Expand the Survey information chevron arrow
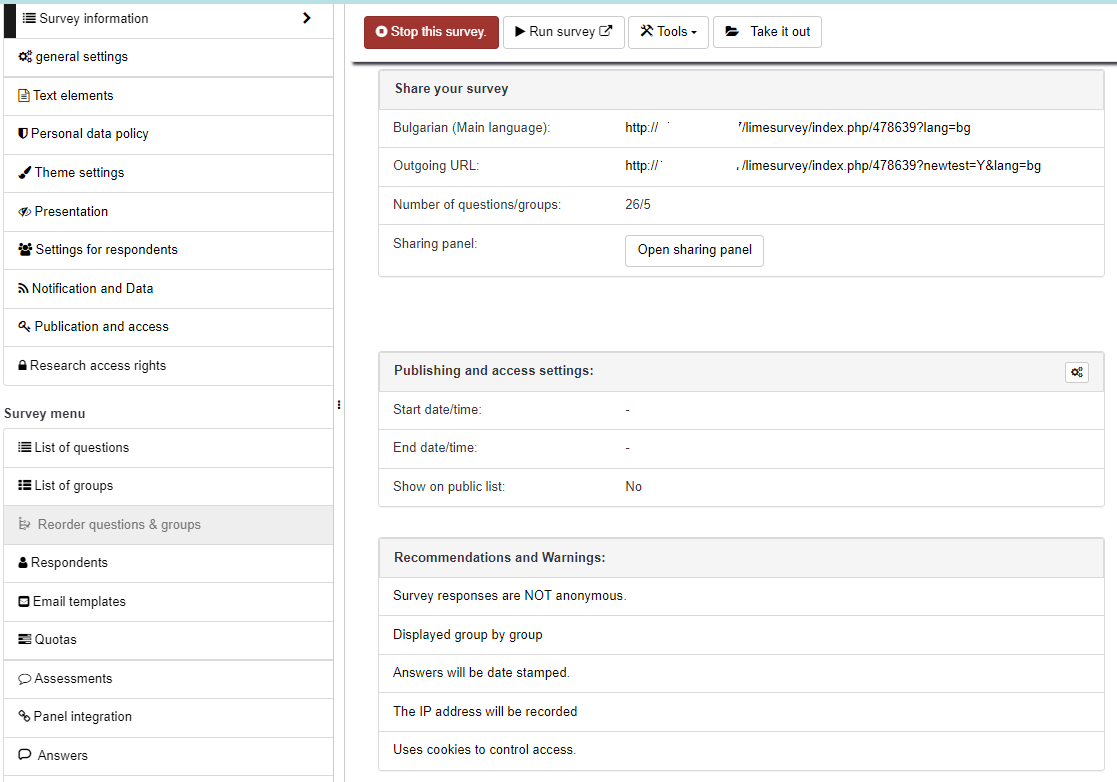 click(x=307, y=18)
